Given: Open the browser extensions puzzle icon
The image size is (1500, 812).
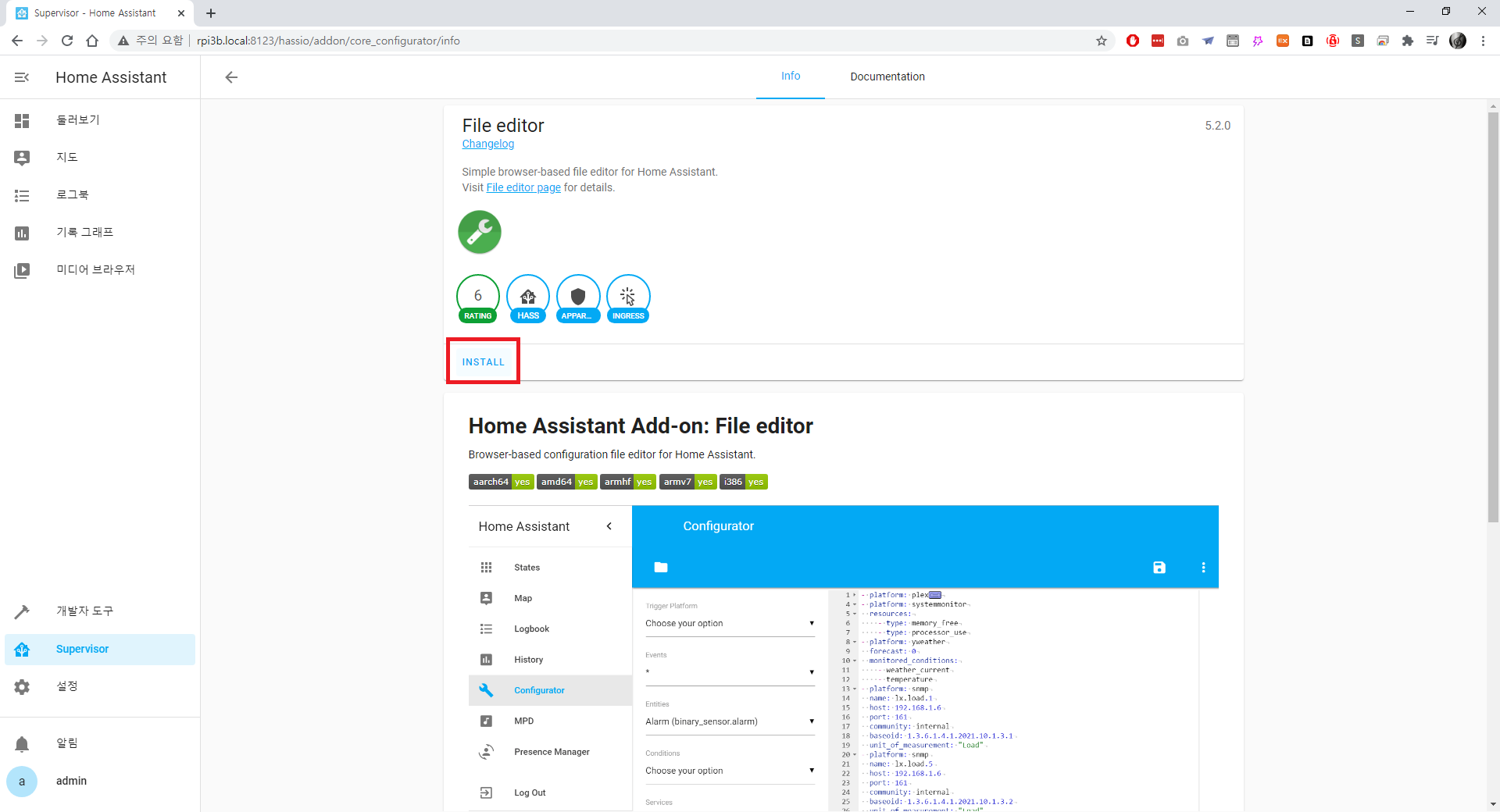Looking at the screenshot, I should coord(1408,41).
